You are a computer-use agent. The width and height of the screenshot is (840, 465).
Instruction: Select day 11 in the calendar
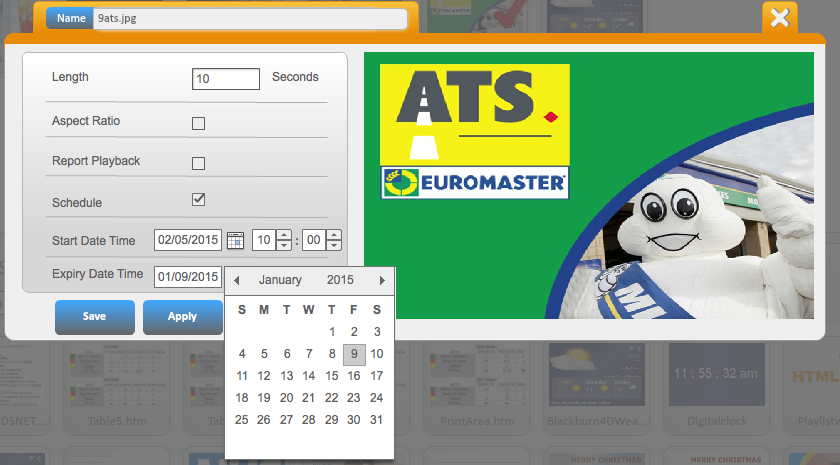click(x=242, y=377)
